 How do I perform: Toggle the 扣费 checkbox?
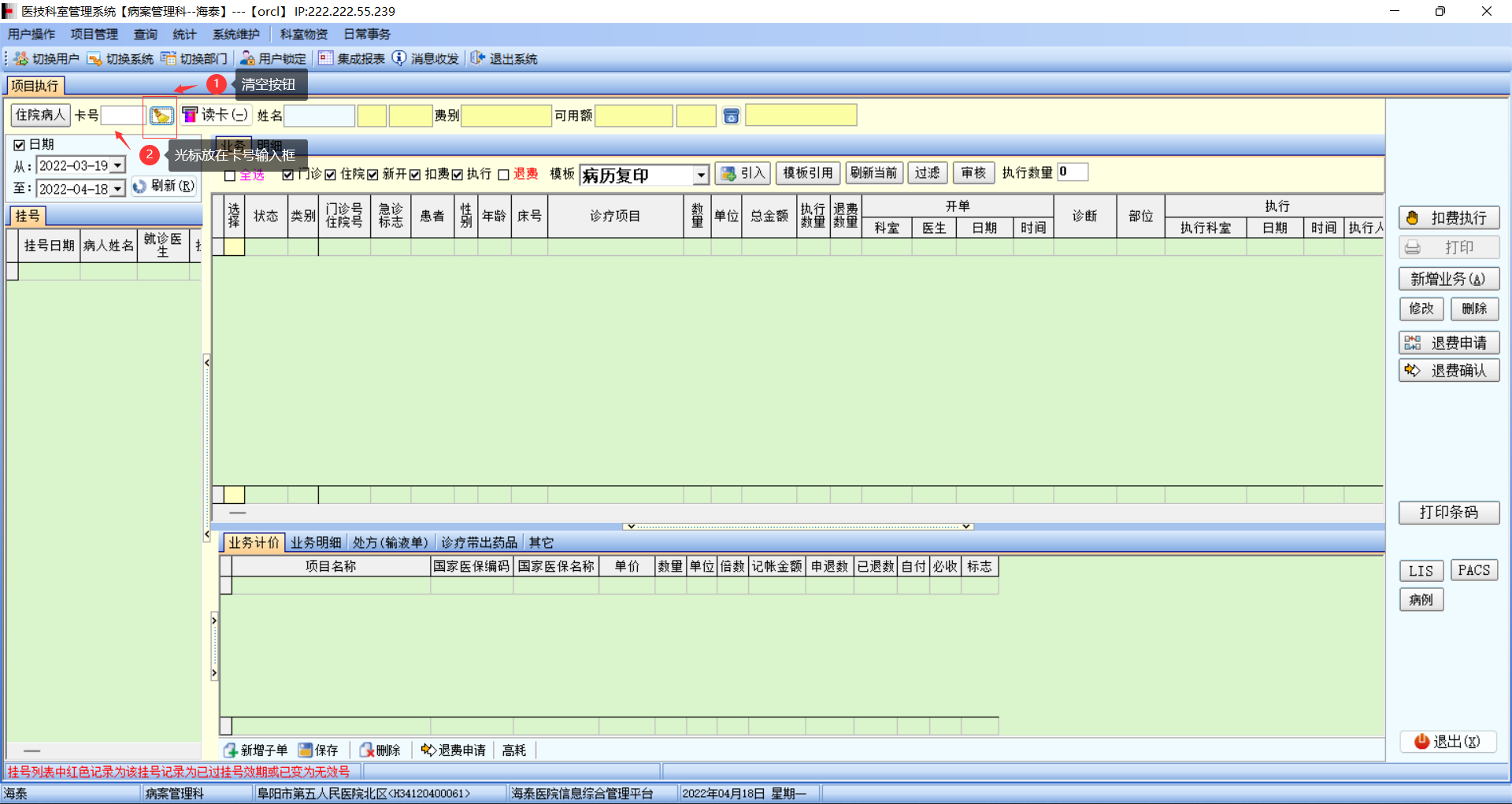415,175
